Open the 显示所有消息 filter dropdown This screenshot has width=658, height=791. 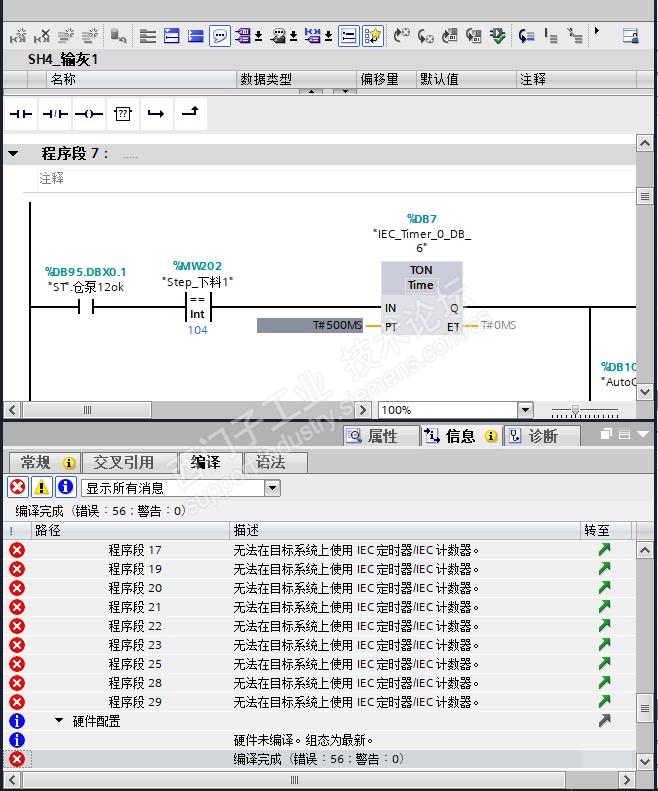point(272,488)
